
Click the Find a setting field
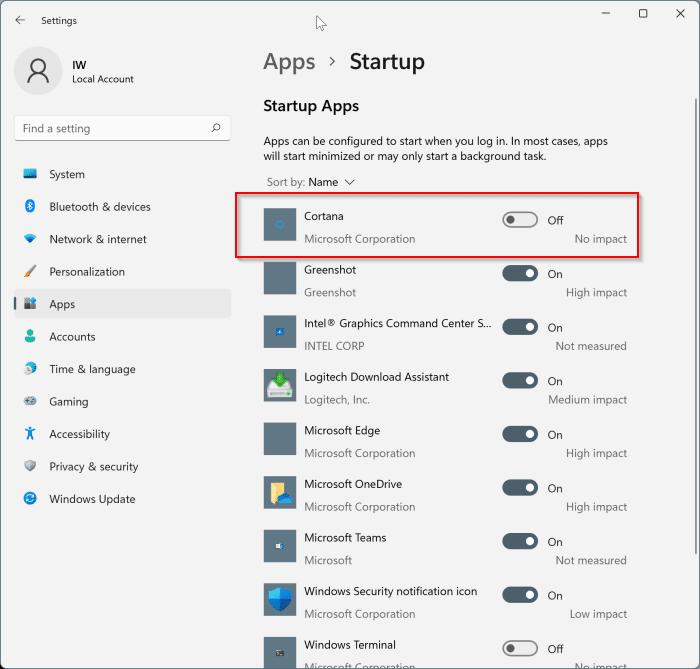coord(122,129)
